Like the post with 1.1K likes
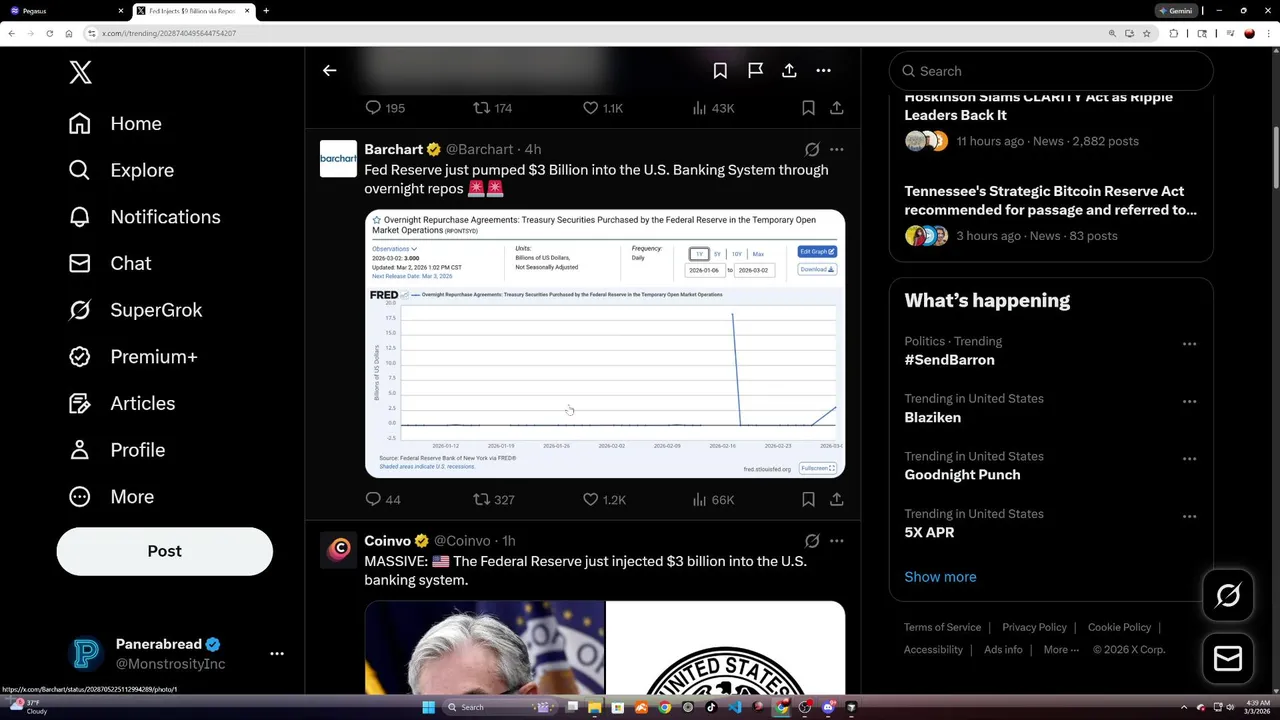The width and height of the screenshot is (1280, 720). point(602,108)
